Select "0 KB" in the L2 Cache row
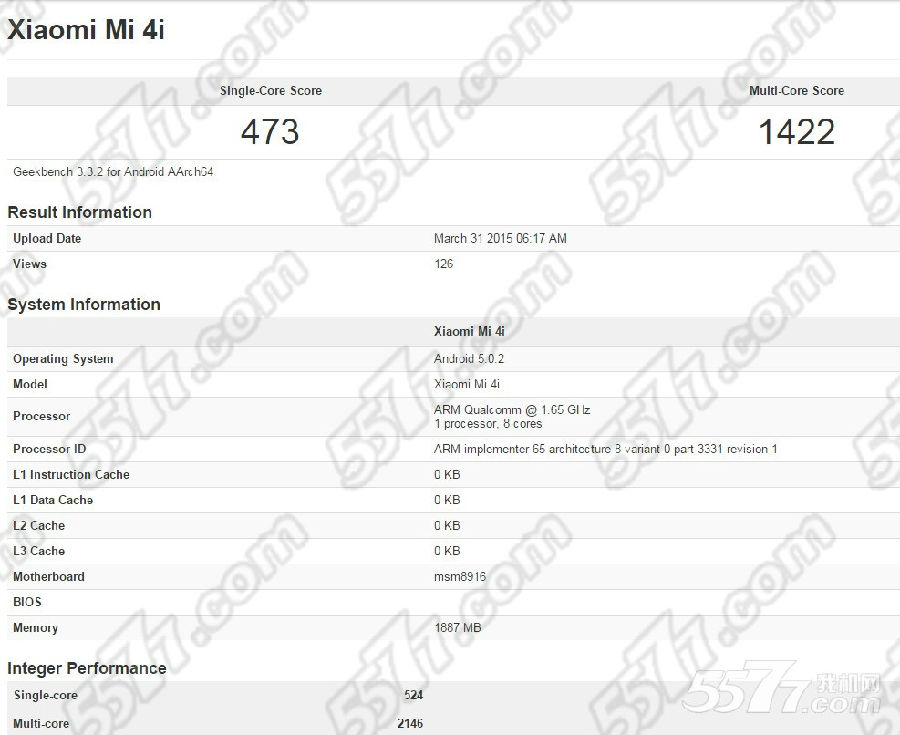900x735 pixels. (x=447, y=526)
